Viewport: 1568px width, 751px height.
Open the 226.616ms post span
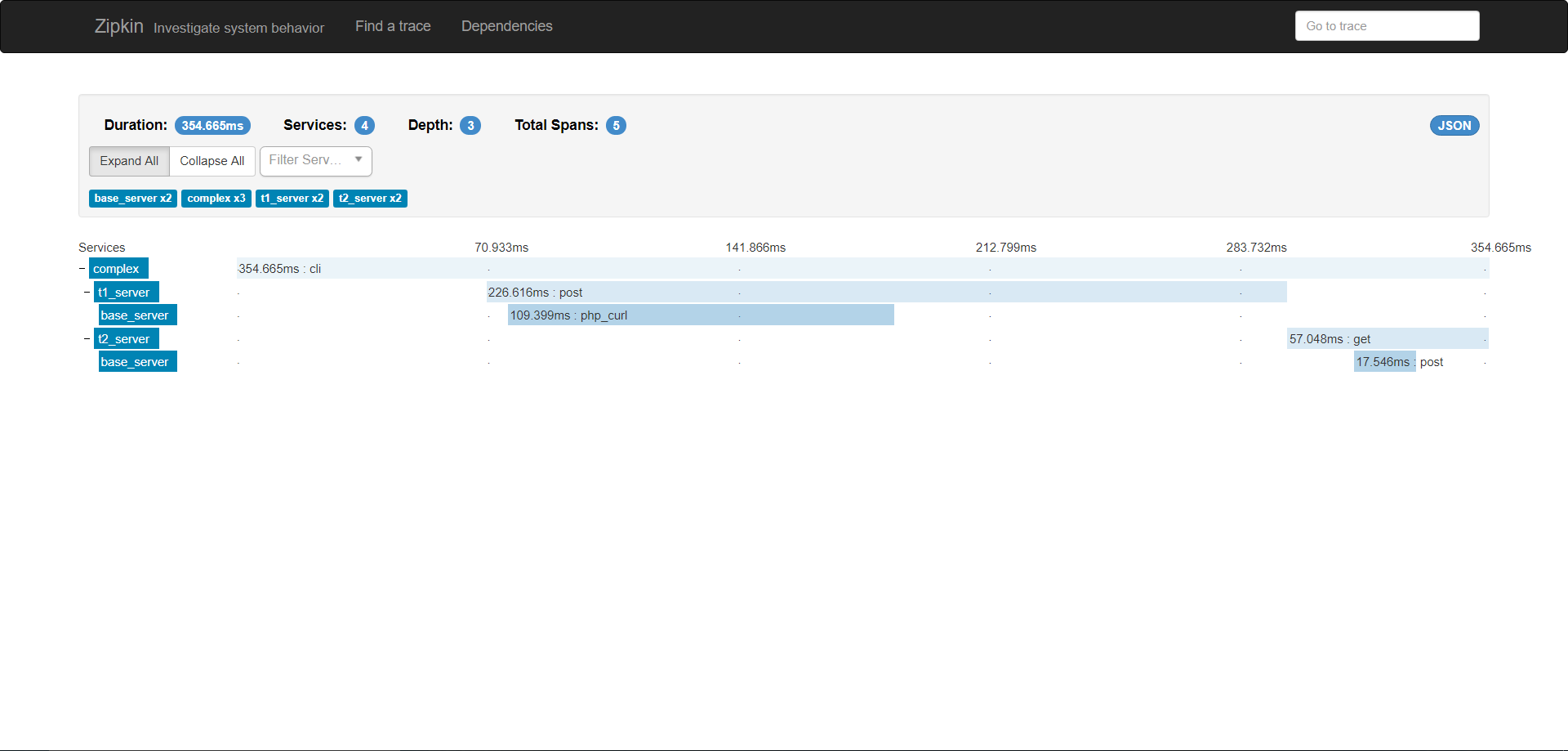(x=887, y=293)
